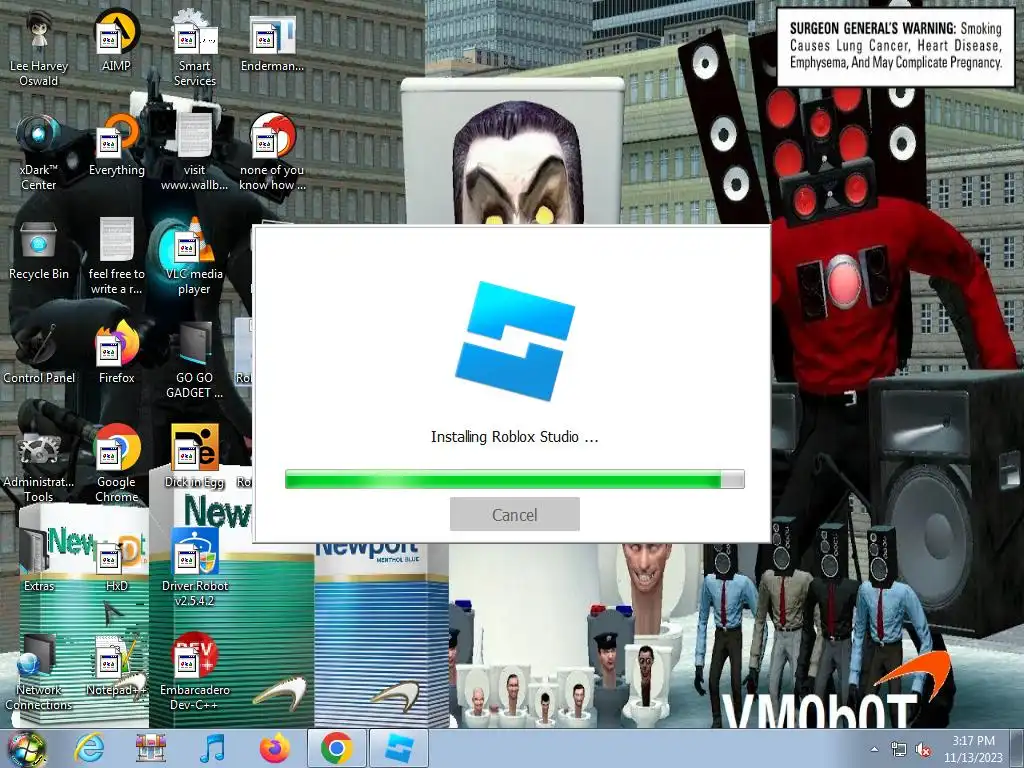This screenshot has height=768, width=1024.
Task: Open the pinned toy chest taskbar icon
Action: pos(151,748)
